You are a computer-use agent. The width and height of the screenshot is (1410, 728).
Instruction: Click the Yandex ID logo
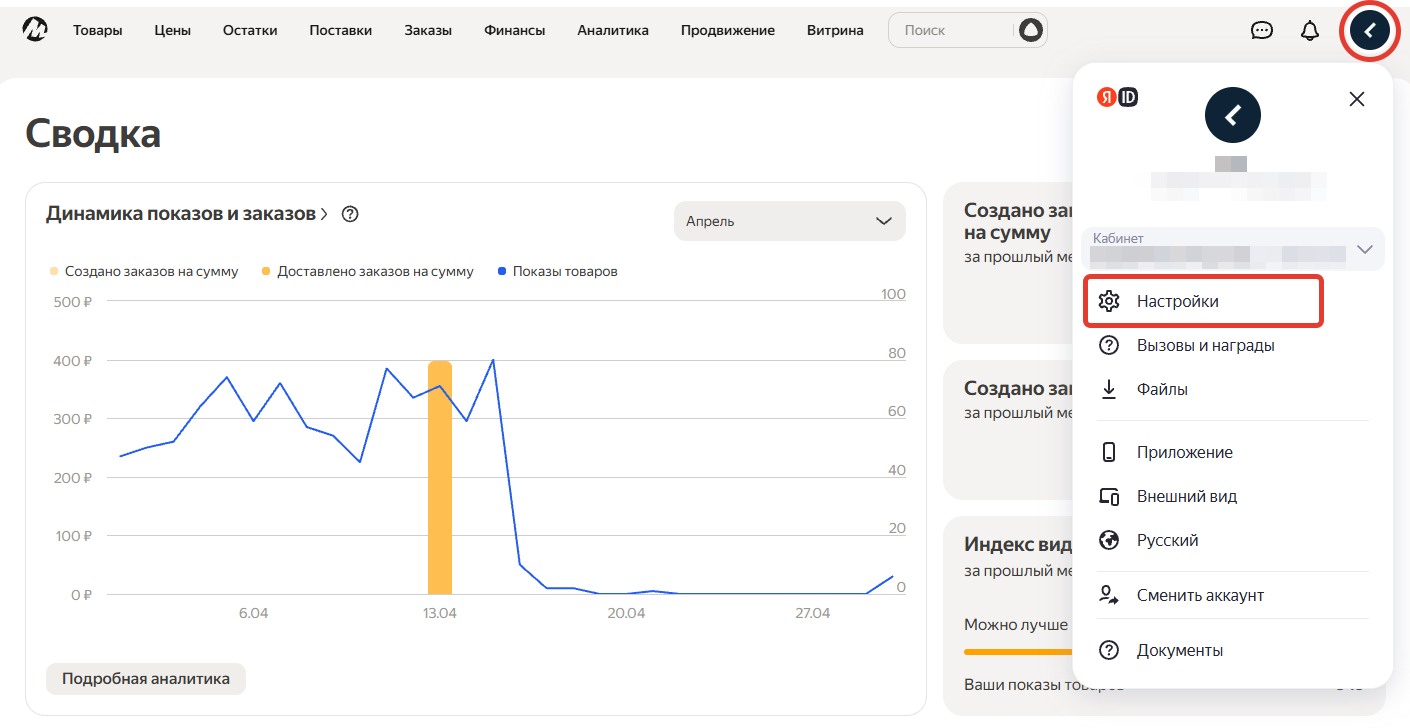point(1118,97)
